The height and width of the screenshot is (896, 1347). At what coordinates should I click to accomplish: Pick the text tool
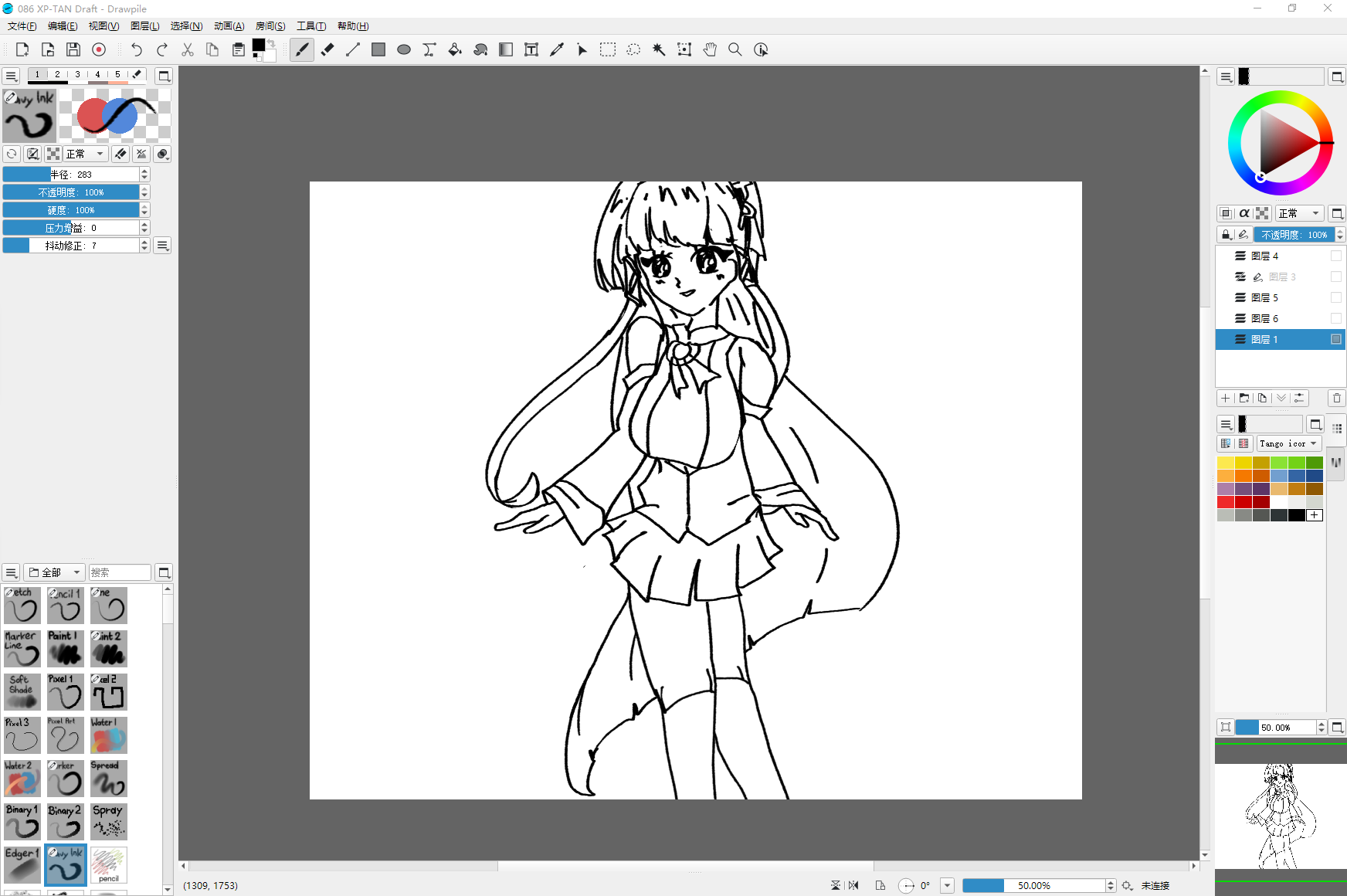(531, 49)
